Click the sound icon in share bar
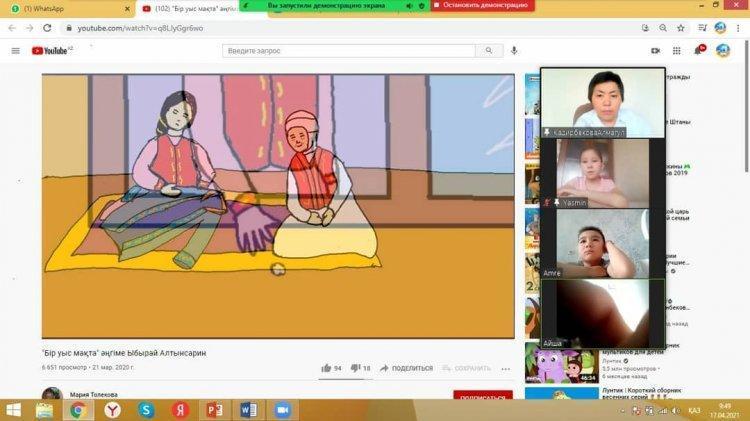The width and height of the screenshot is (750, 421). 409,6
